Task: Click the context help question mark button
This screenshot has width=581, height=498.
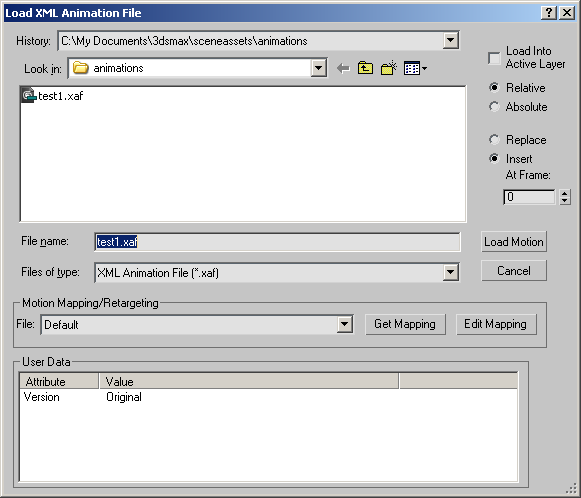Action: (x=549, y=13)
